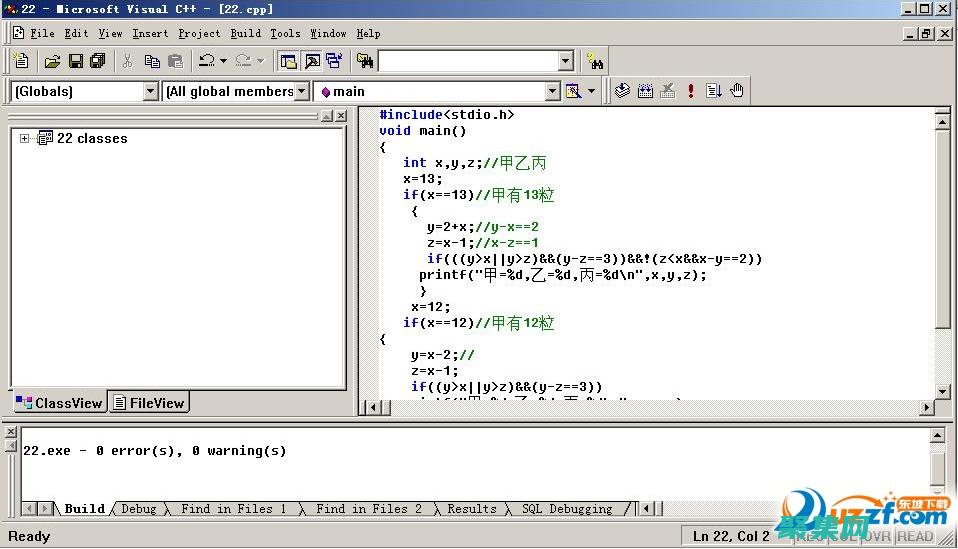The width and height of the screenshot is (958, 549).
Task: Click the Open file folder icon
Action: coord(52,61)
